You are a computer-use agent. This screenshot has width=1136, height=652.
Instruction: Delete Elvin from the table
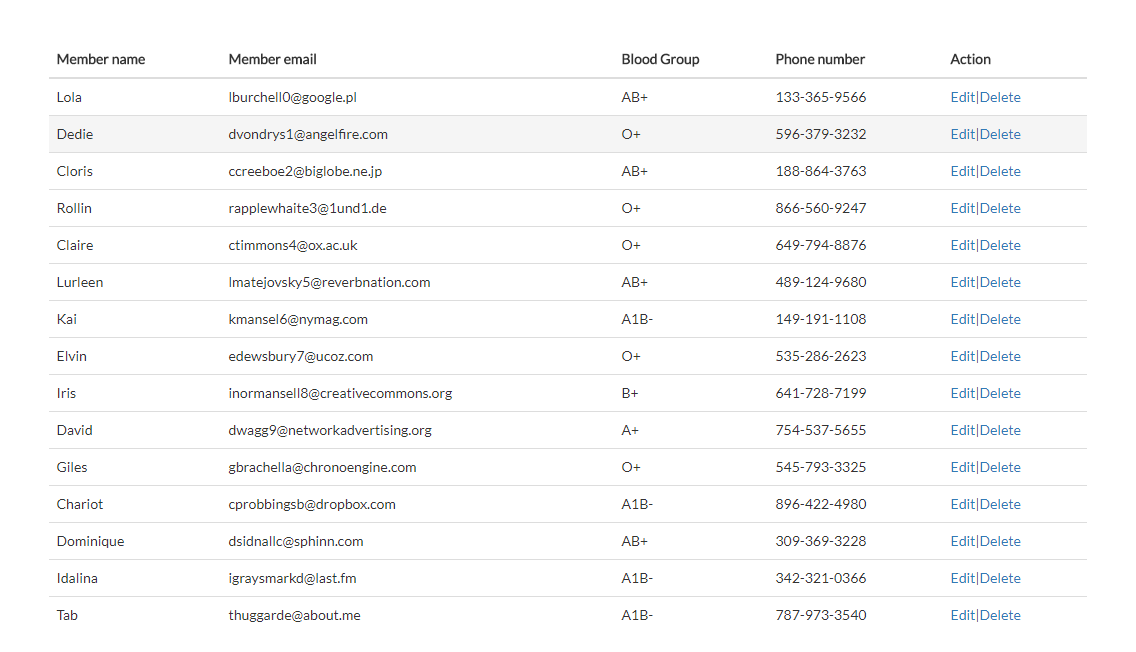(1000, 355)
